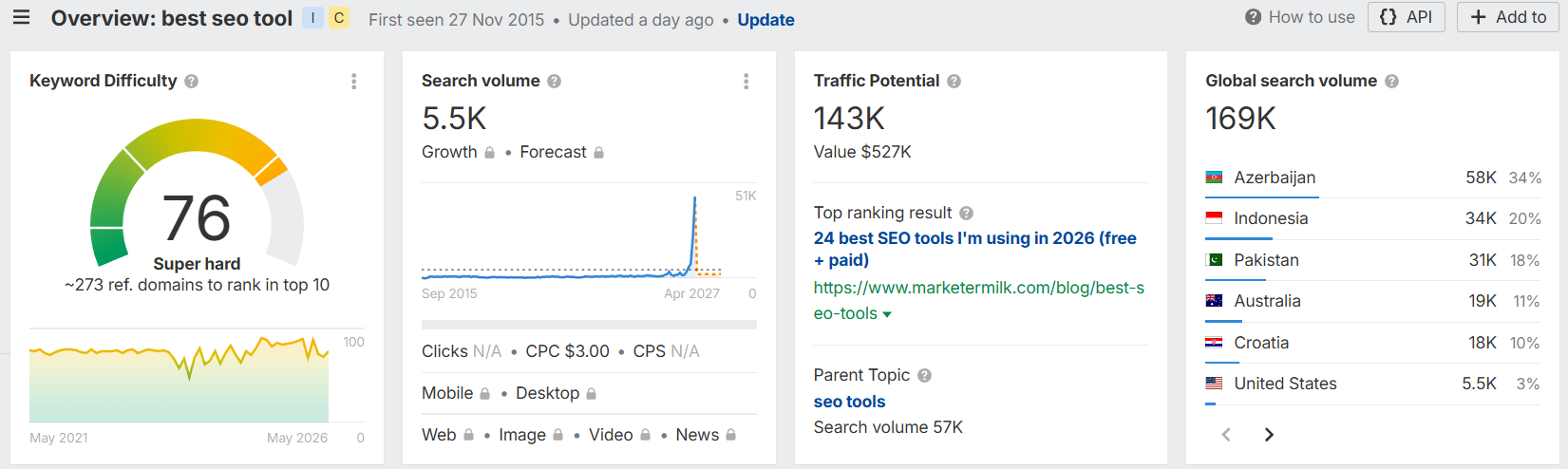
Task: Open the hamburger navigation menu
Action: click(x=21, y=17)
